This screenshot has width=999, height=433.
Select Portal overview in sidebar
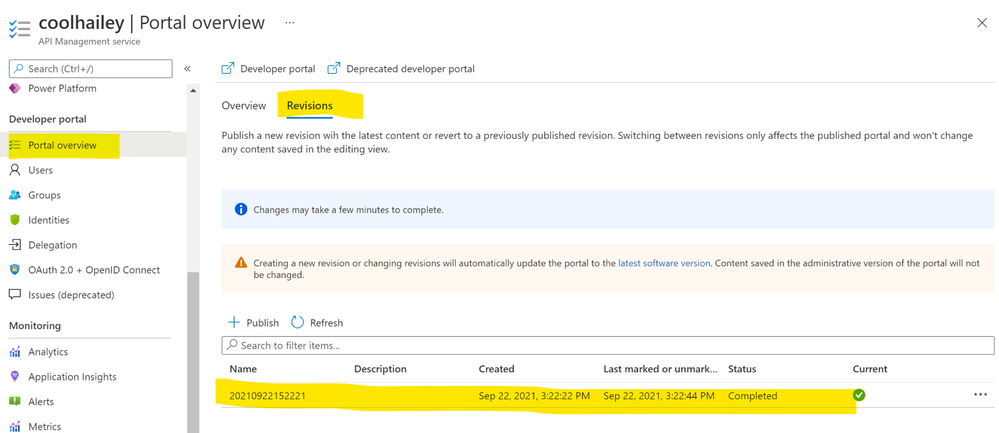coord(62,145)
